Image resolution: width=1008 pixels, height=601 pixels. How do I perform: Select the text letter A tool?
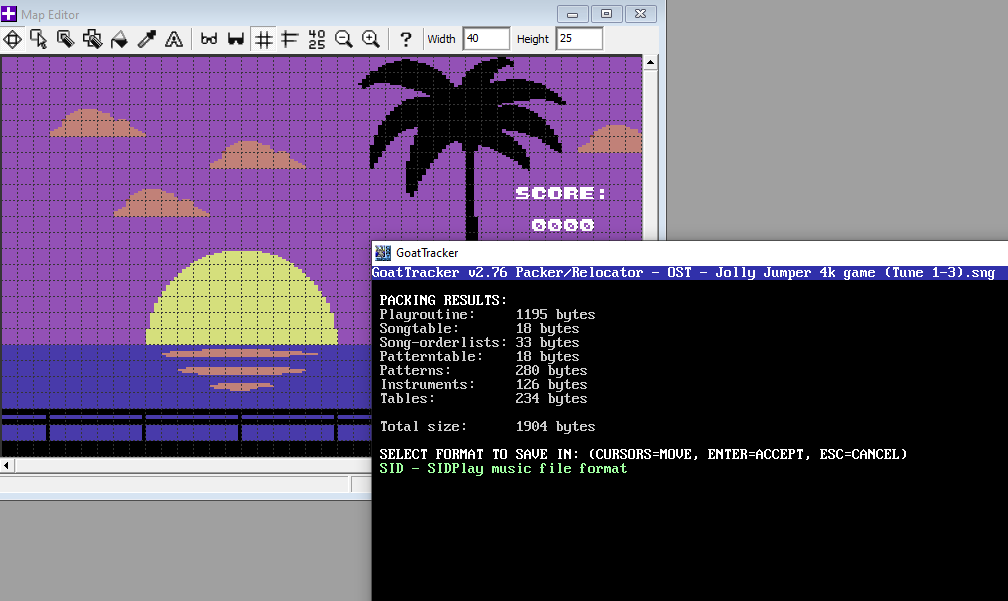(x=174, y=39)
